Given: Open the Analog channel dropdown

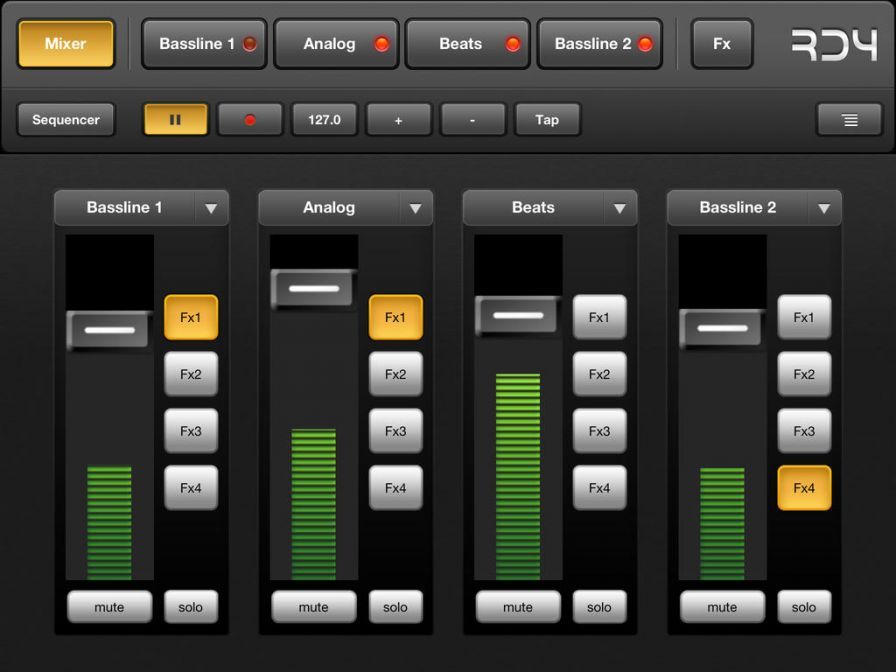Looking at the screenshot, I should coord(415,208).
